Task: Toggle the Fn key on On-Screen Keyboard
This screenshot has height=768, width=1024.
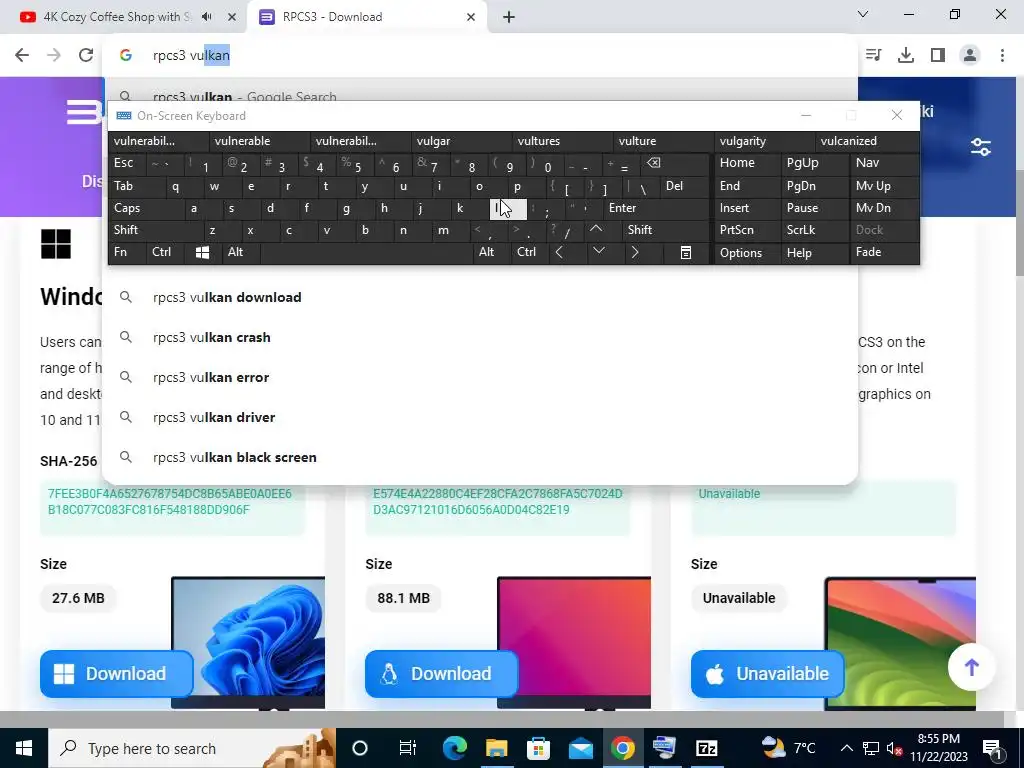Action: (127, 253)
